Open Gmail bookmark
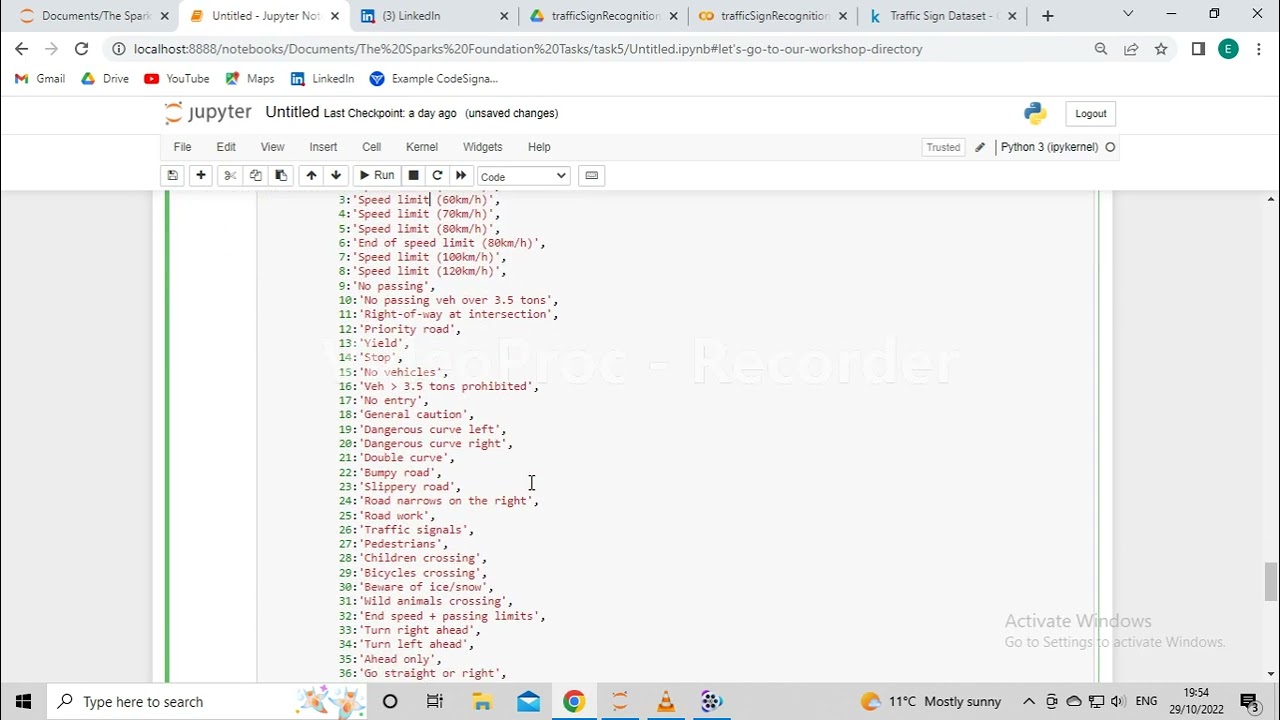This screenshot has width=1280, height=720. 40,79
